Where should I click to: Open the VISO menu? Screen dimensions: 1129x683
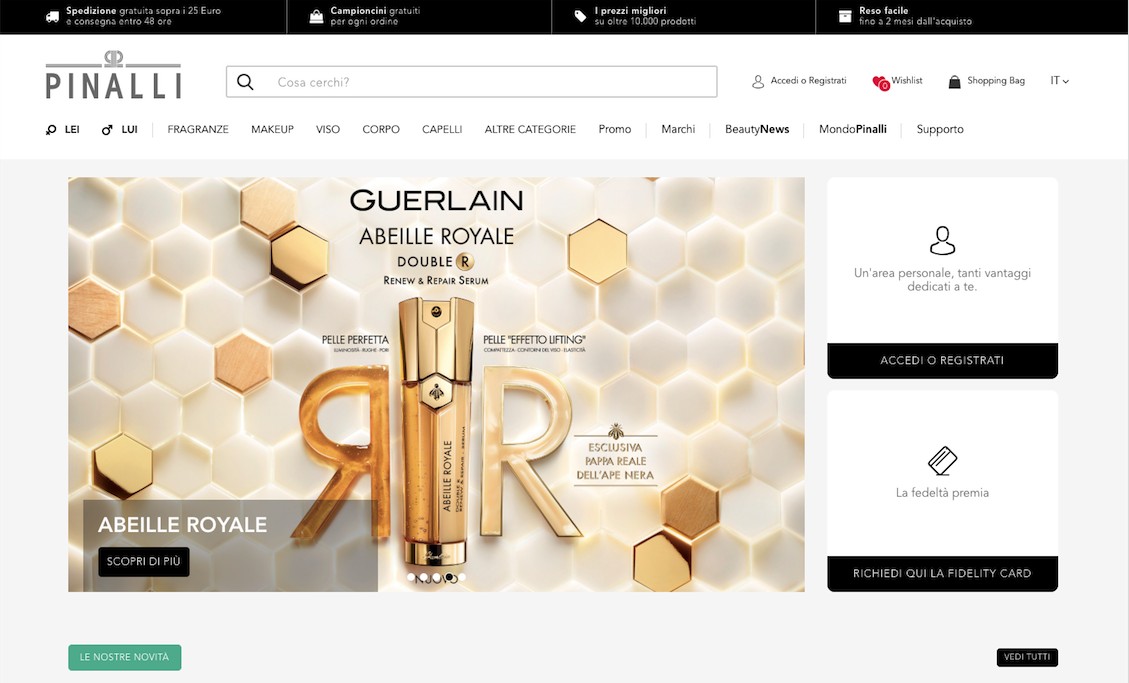(x=328, y=130)
